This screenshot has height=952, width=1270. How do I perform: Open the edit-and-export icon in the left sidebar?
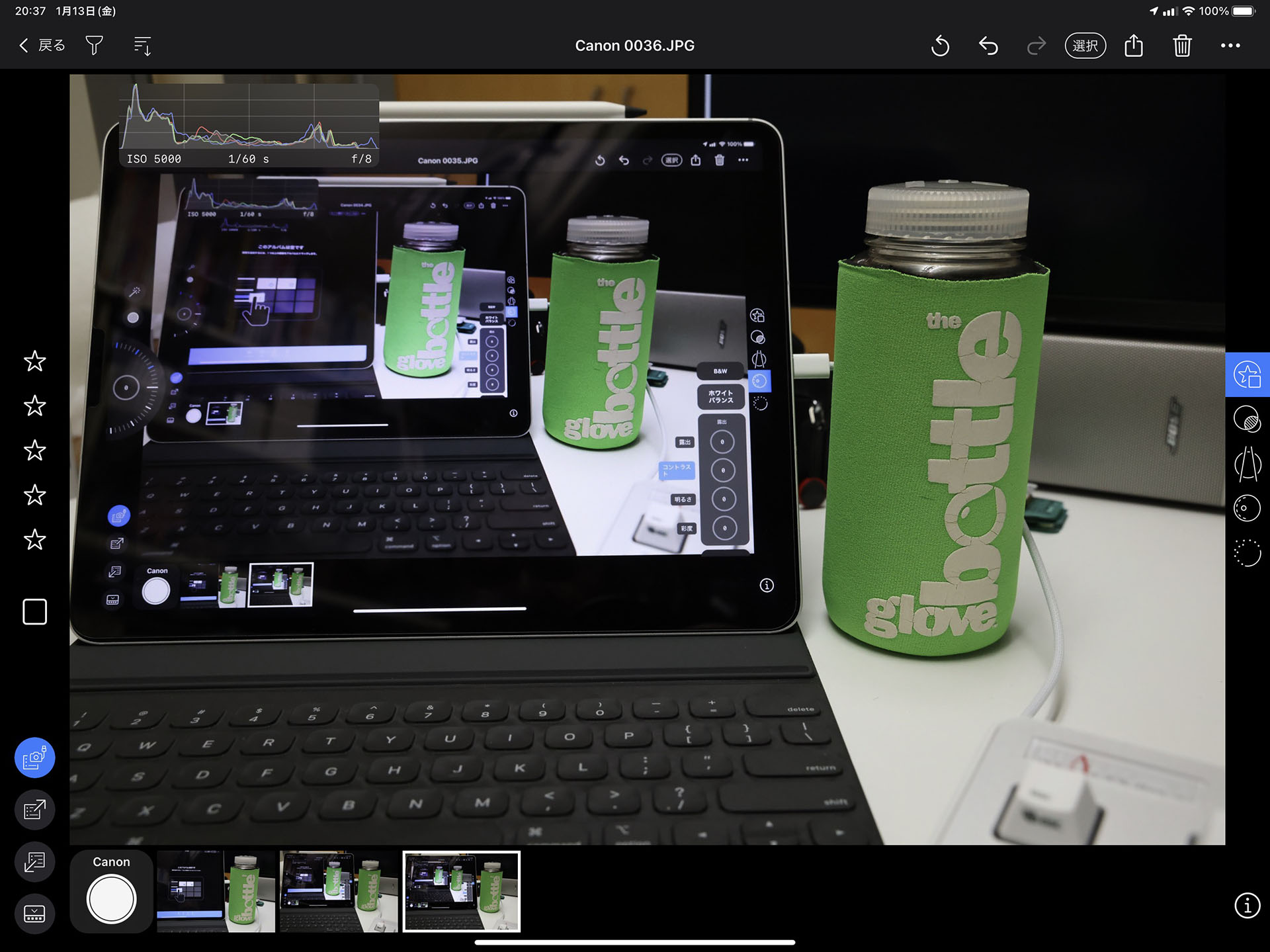coord(34,810)
